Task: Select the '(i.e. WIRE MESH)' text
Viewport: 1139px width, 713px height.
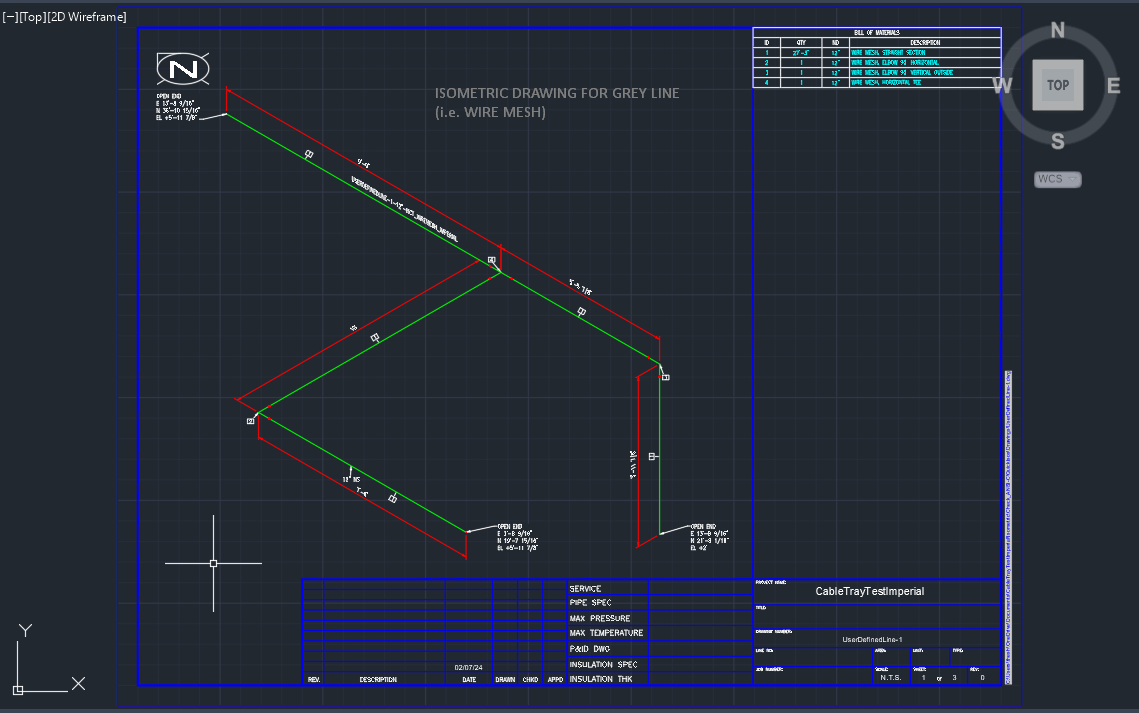Action: (x=490, y=112)
